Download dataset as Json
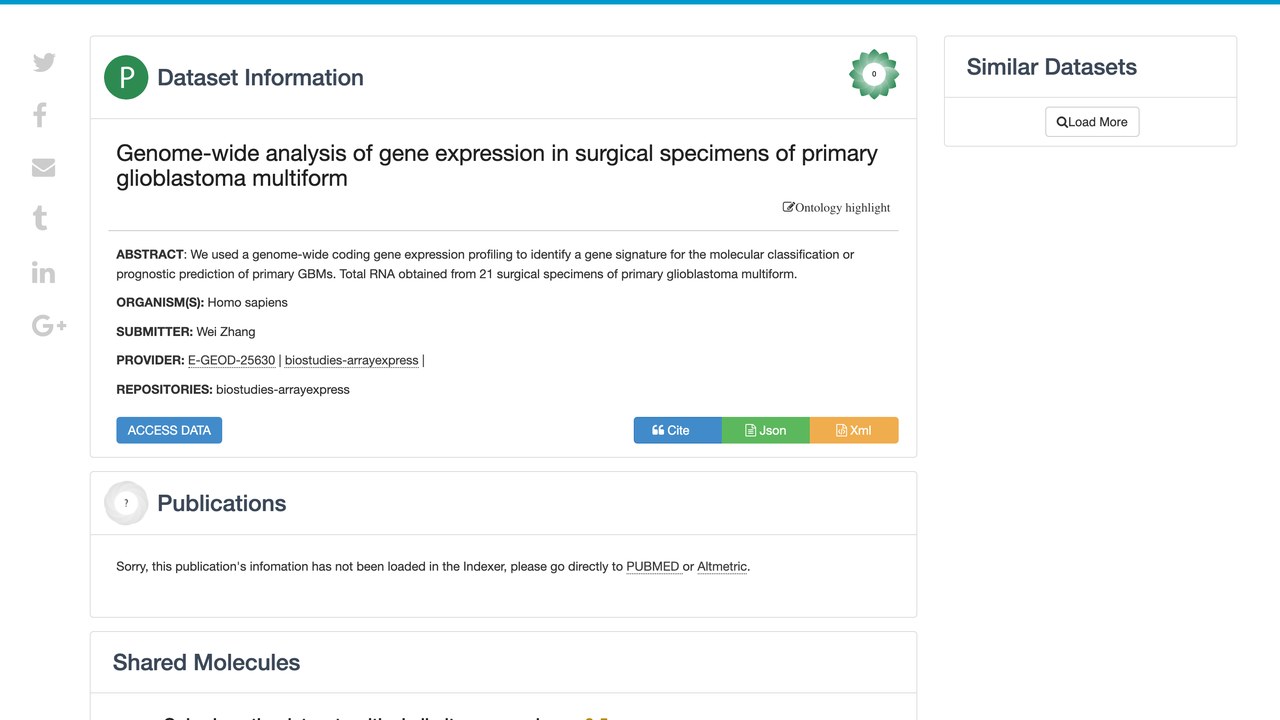 [765, 430]
